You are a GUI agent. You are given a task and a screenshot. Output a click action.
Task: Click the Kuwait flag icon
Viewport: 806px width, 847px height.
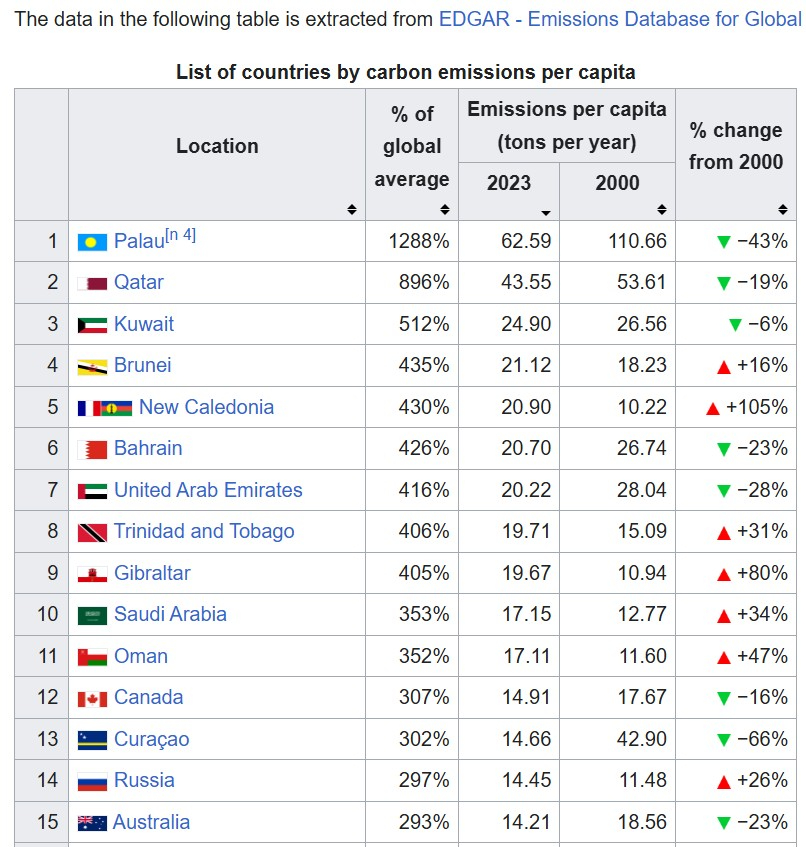[92, 325]
